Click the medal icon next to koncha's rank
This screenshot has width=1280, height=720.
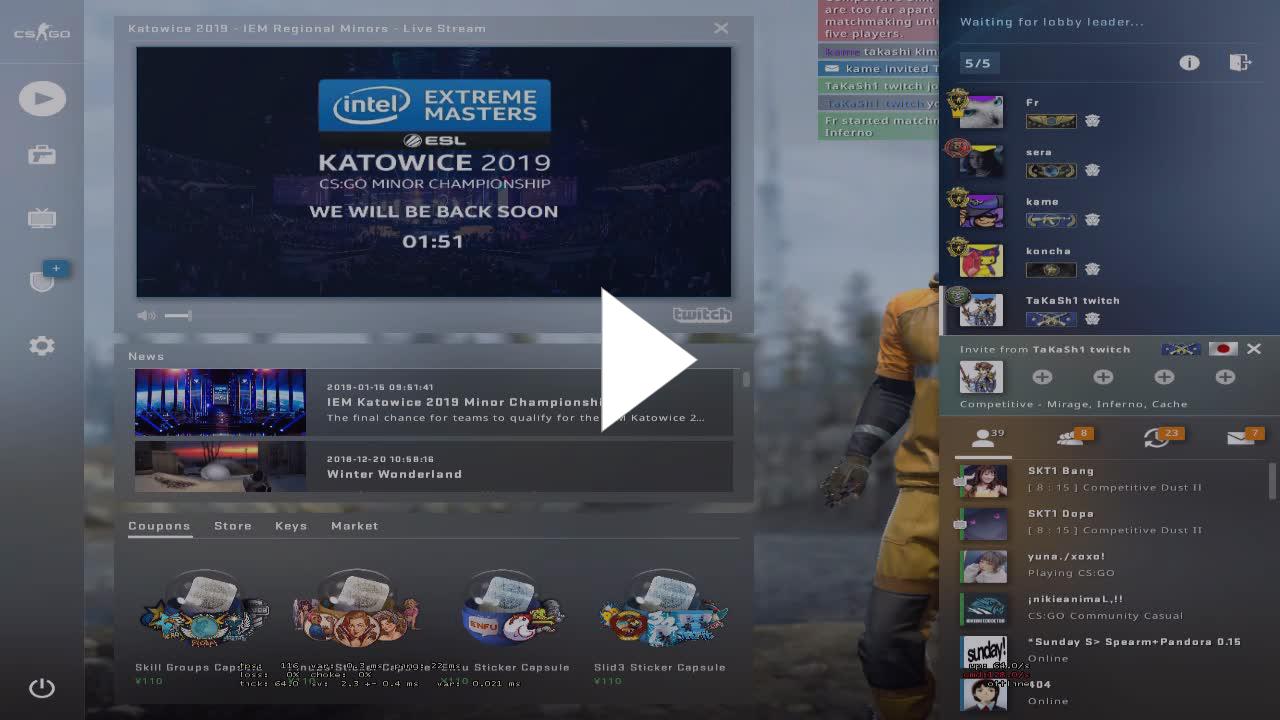[1092, 269]
